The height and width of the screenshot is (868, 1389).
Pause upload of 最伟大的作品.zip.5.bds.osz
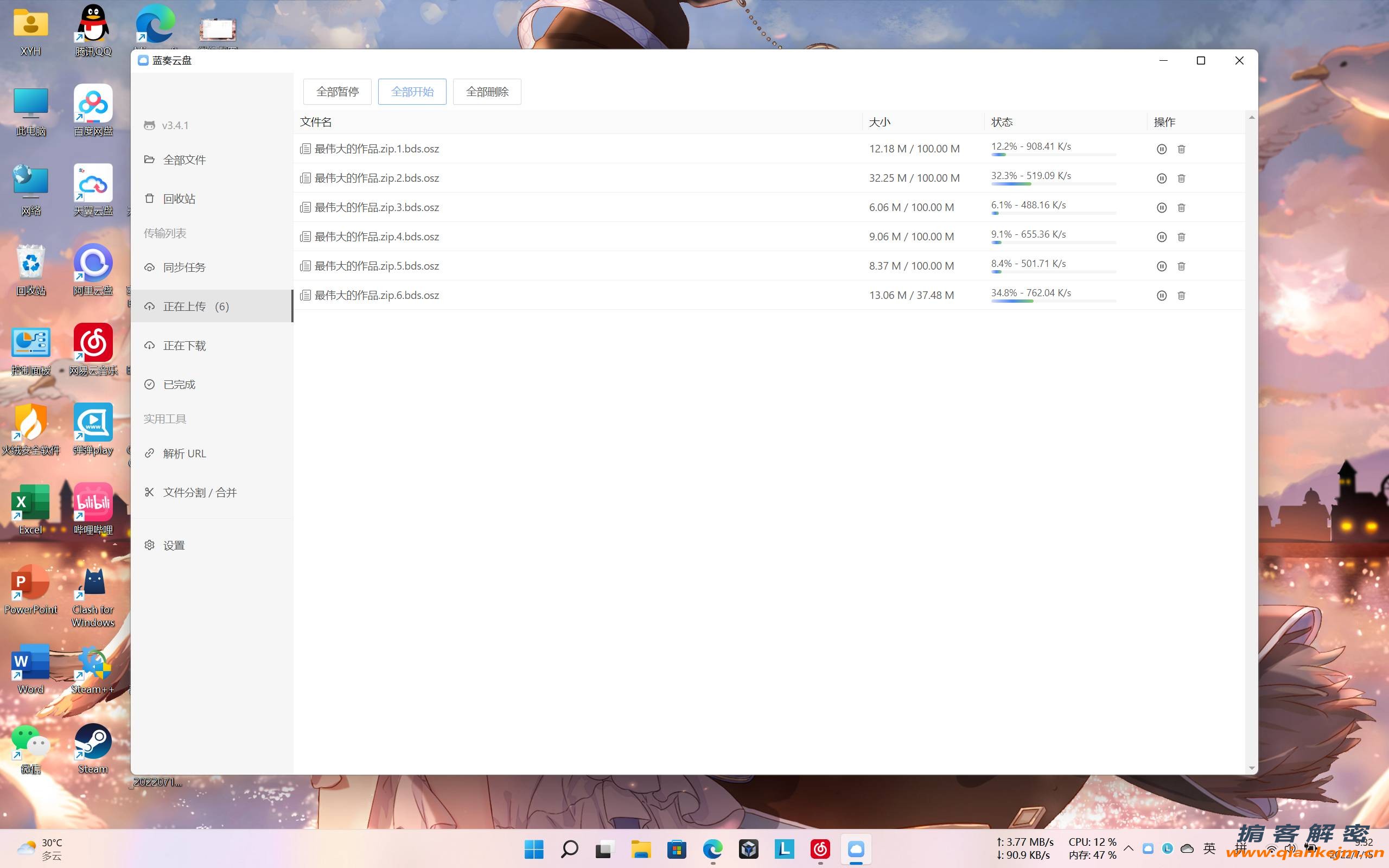(1161, 266)
